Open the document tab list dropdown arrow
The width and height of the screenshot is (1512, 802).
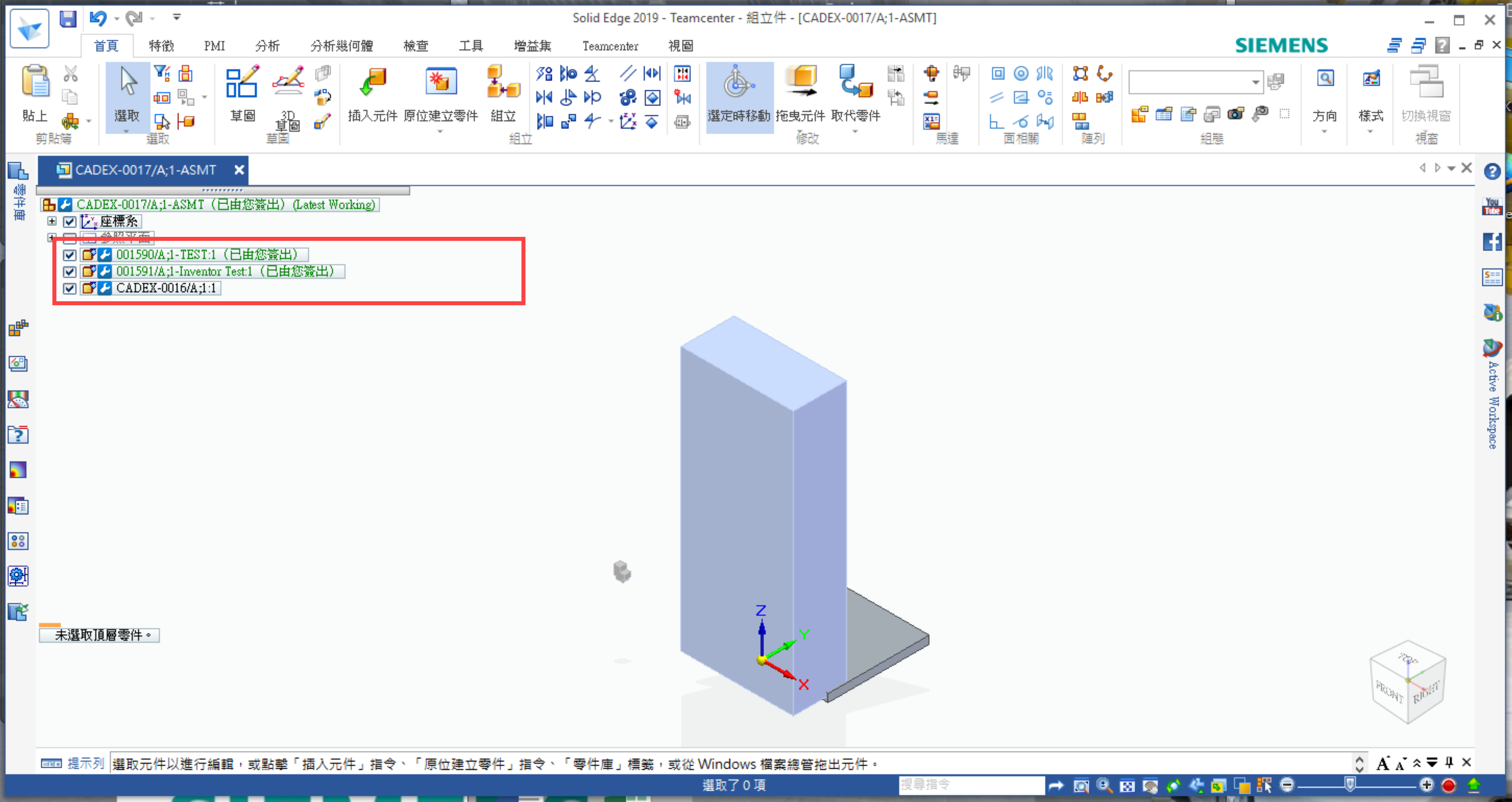tap(1452, 168)
